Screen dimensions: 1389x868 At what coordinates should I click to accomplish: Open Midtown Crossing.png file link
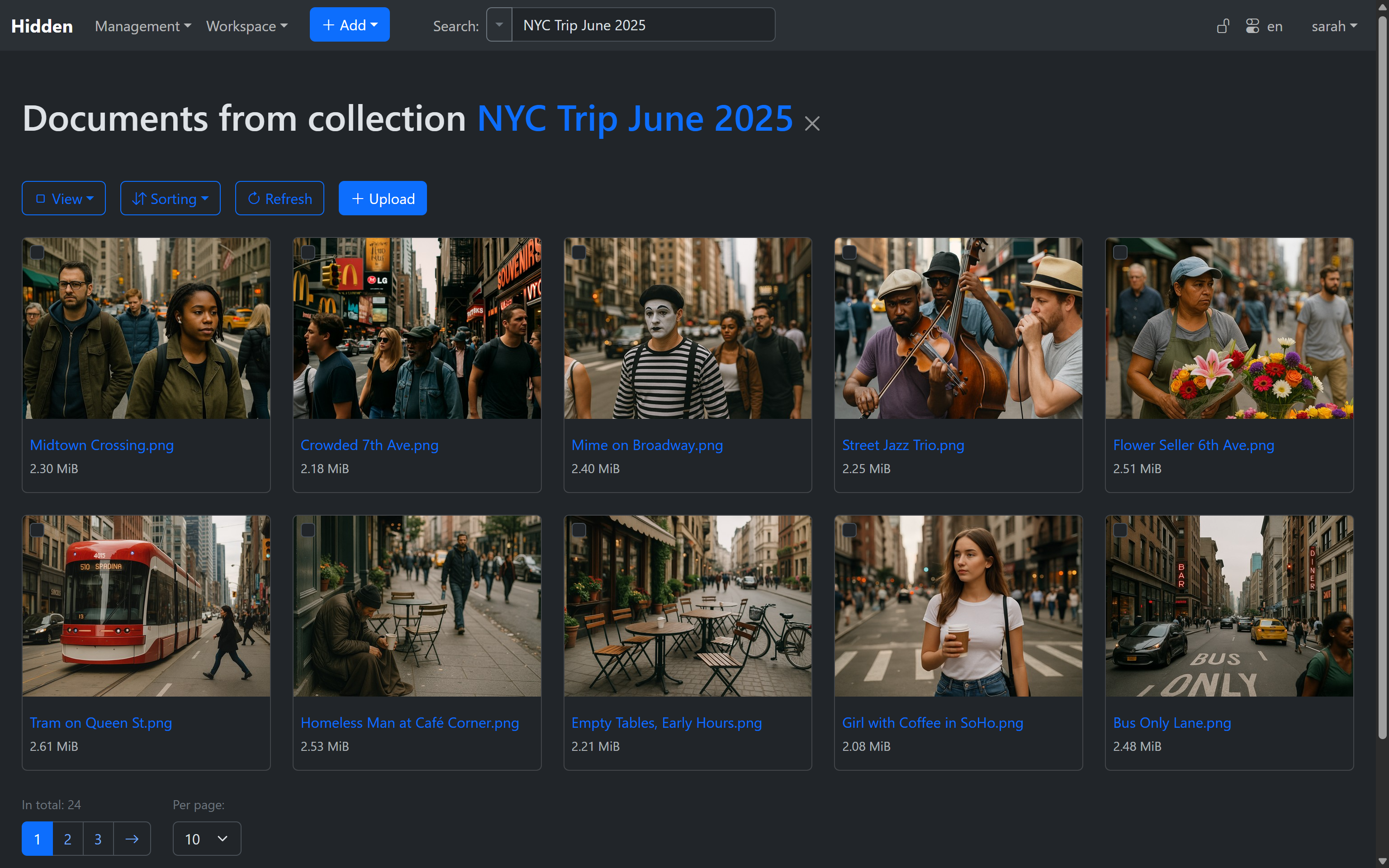coord(102,445)
